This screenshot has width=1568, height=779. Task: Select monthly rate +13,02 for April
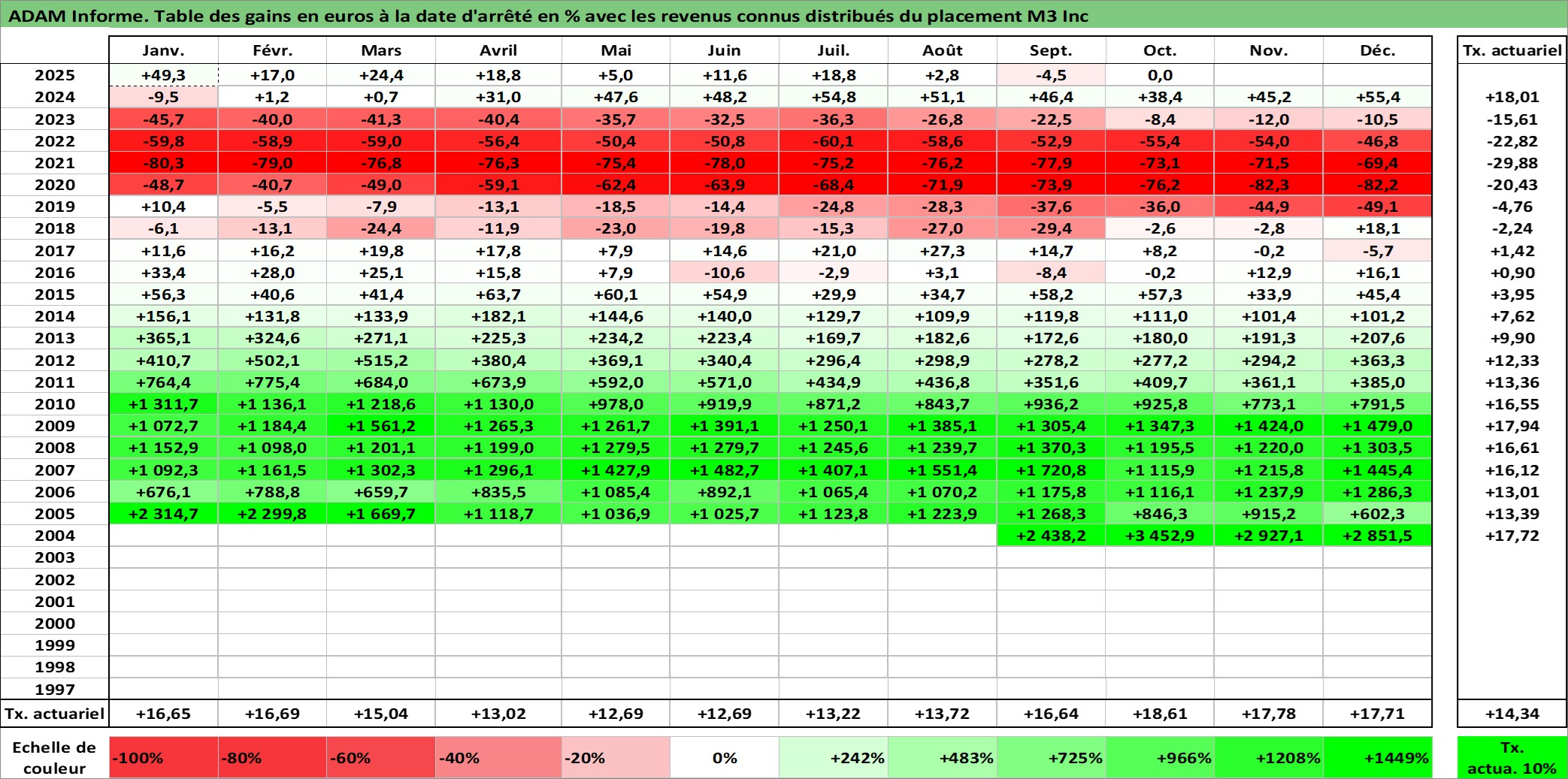tap(498, 714)
